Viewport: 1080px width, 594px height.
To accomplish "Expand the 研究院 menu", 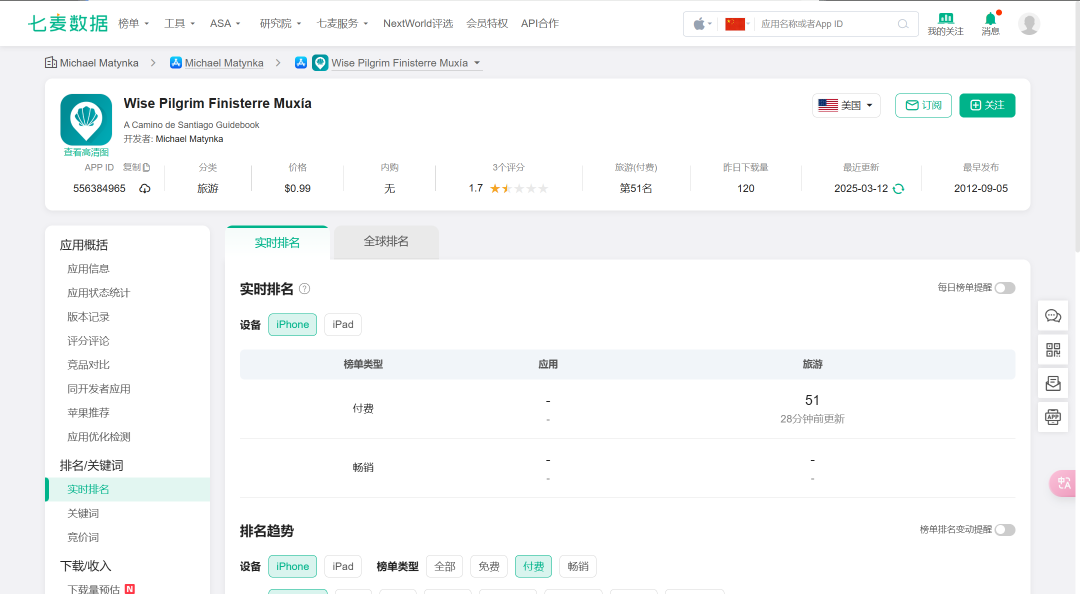I will point(280,23).
